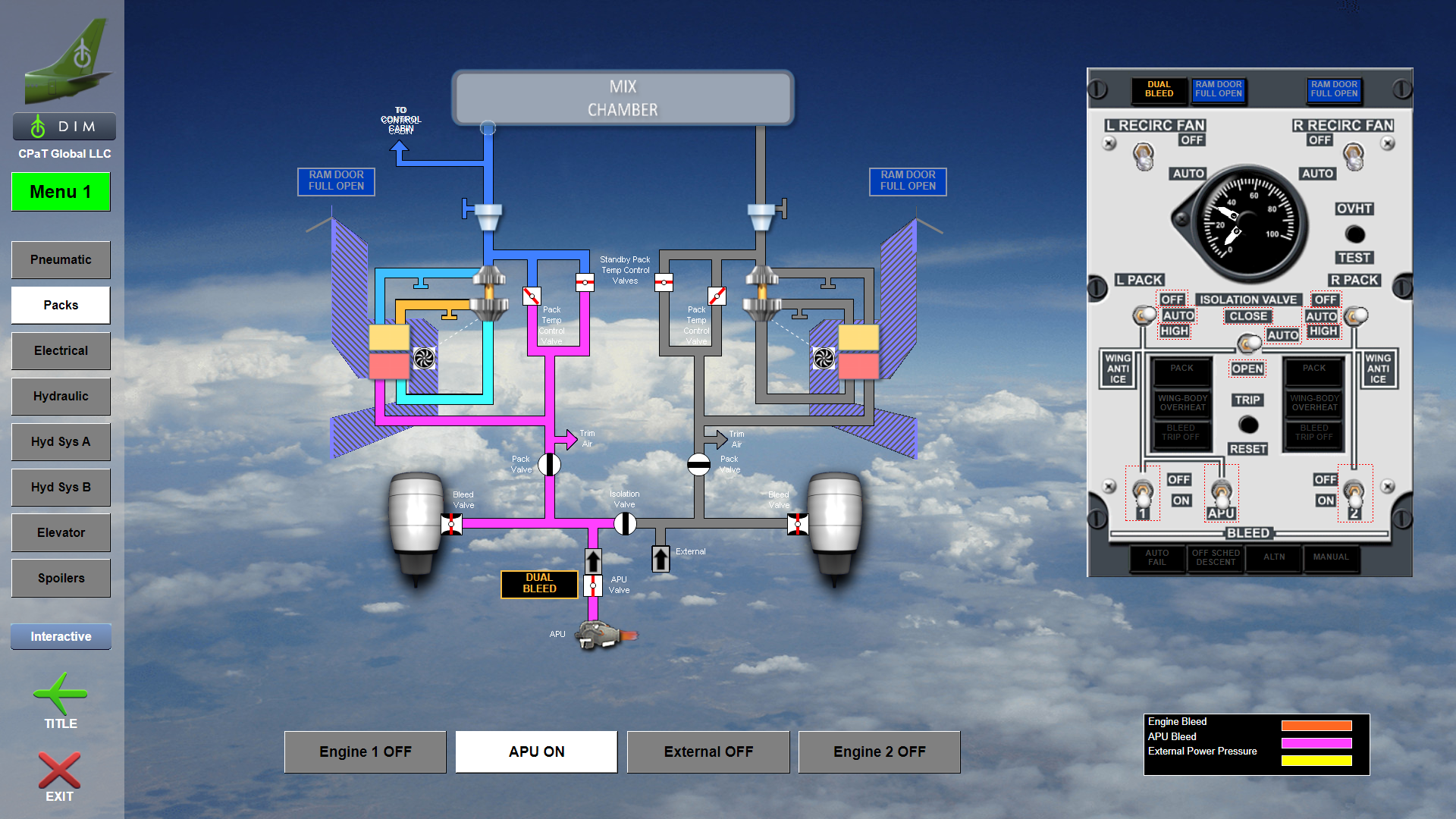The image size is (1456, 819).
Task: Click the DUAL BLEED indicator in diagram
Action: coord(539,584)
